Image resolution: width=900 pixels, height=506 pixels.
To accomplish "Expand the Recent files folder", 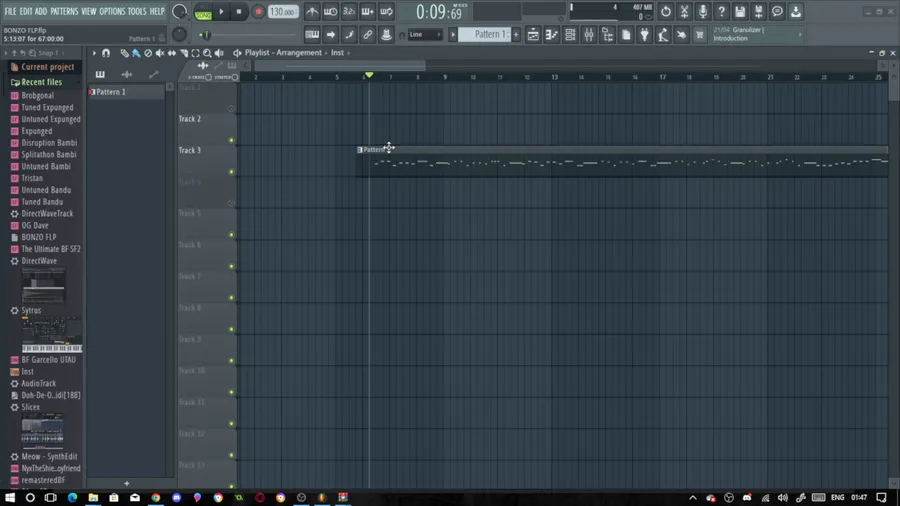I will [x=41, y=82].
